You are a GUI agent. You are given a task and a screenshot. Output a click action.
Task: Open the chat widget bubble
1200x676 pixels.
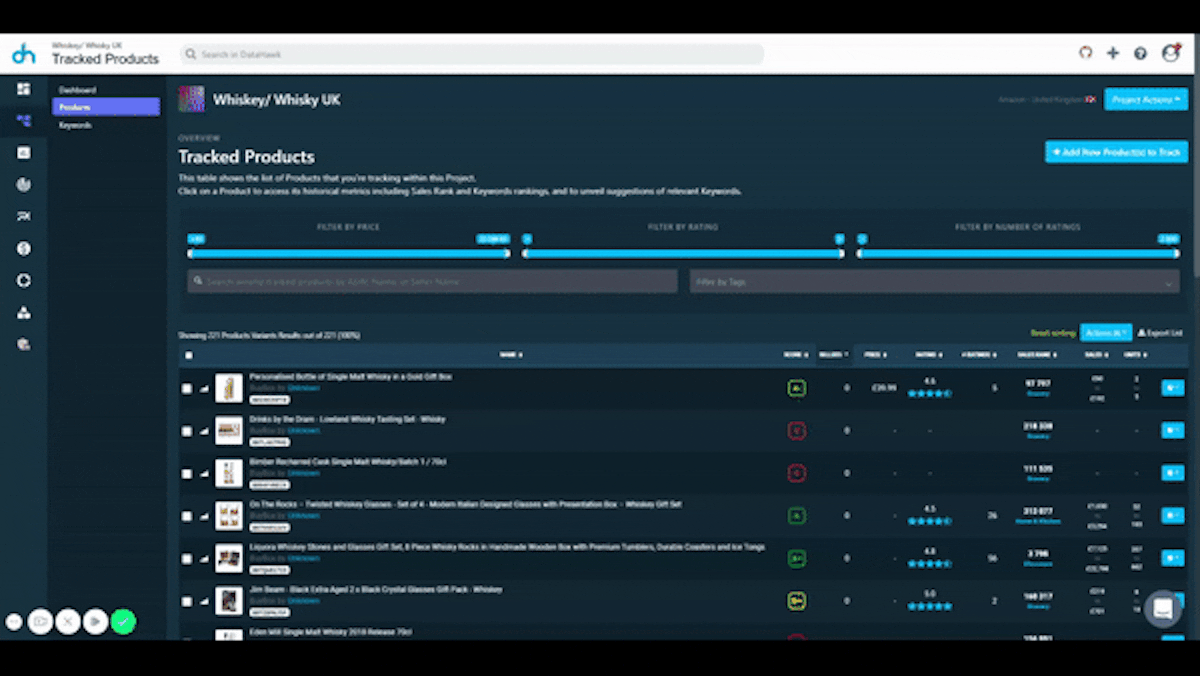coord(1162,608)
